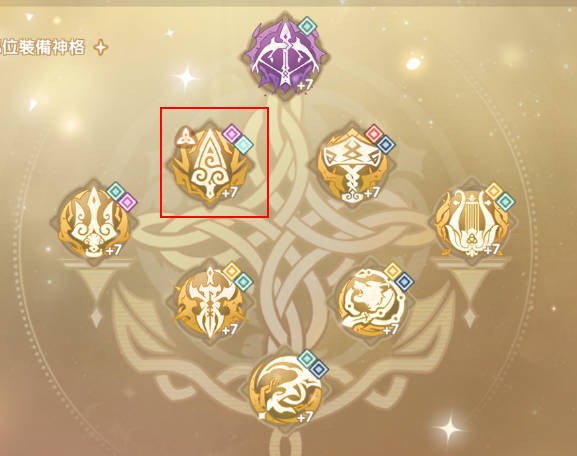Image resolution: width=577 pixels, height=456 pixels.
Task: Click the blue gem on hammer rune
Action: pyautogui.click(x=385, y=145)
